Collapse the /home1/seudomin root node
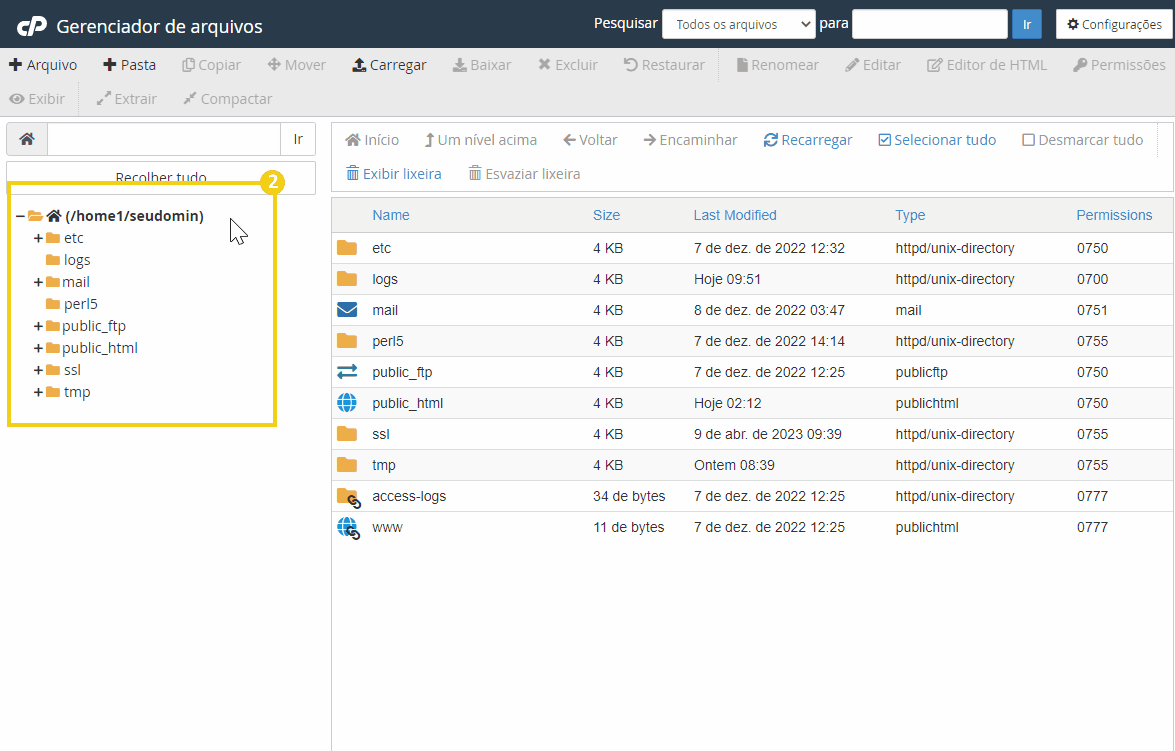The image size is (1175, 751). [x=20, y=216]
